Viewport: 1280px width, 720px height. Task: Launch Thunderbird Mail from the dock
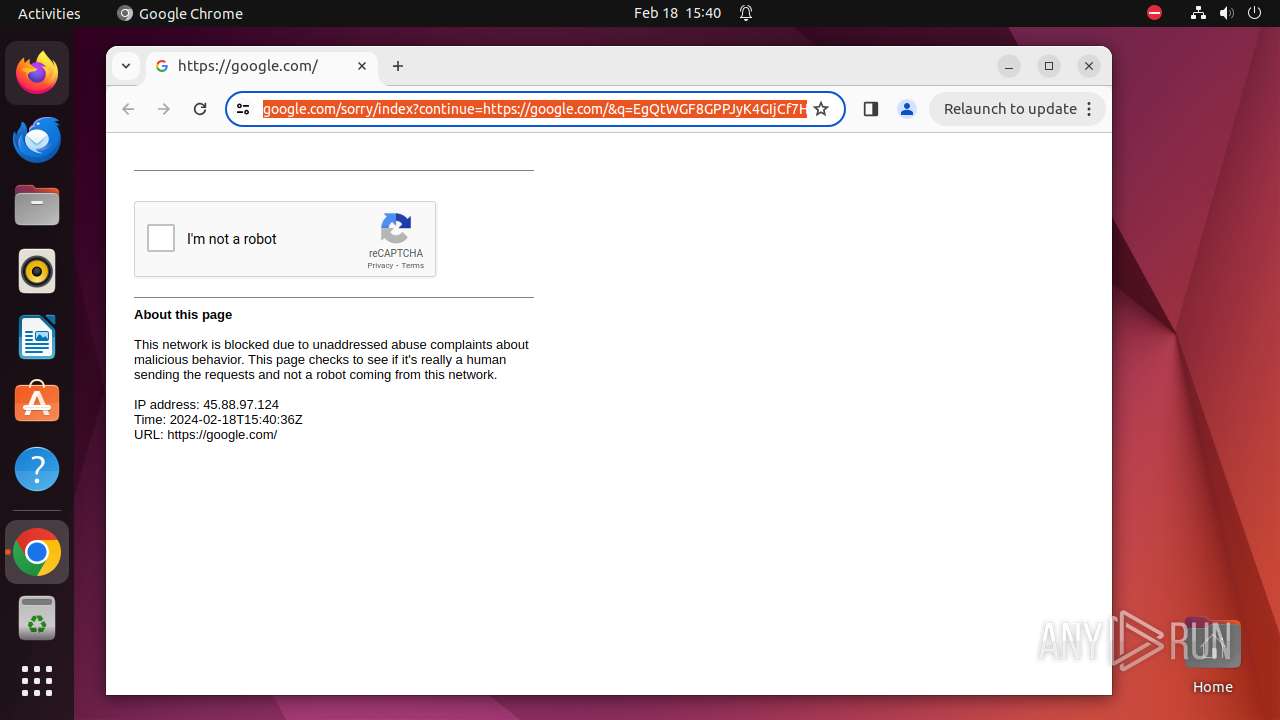click(x=37, y=139)
